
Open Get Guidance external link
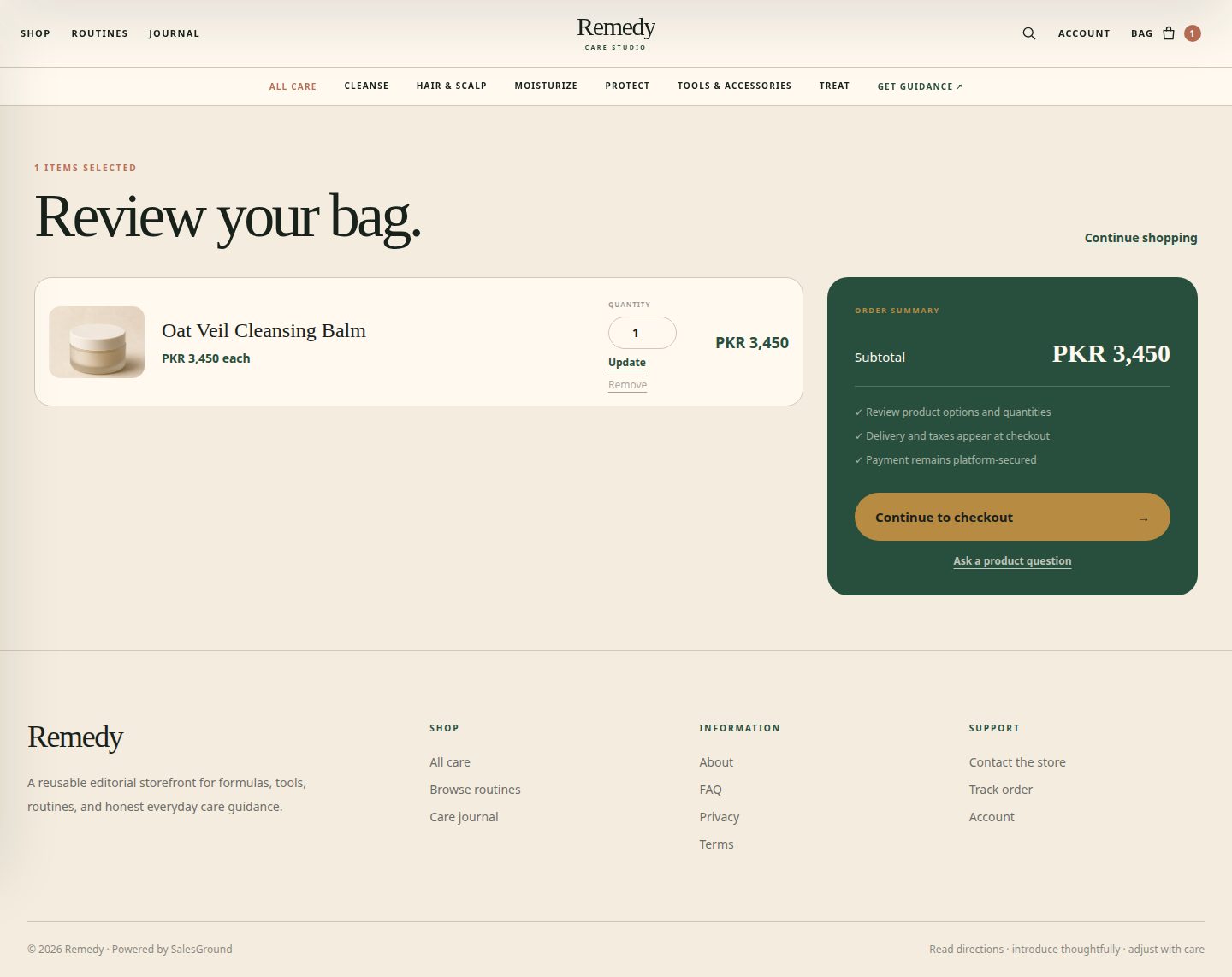click(x=920, y=86)
